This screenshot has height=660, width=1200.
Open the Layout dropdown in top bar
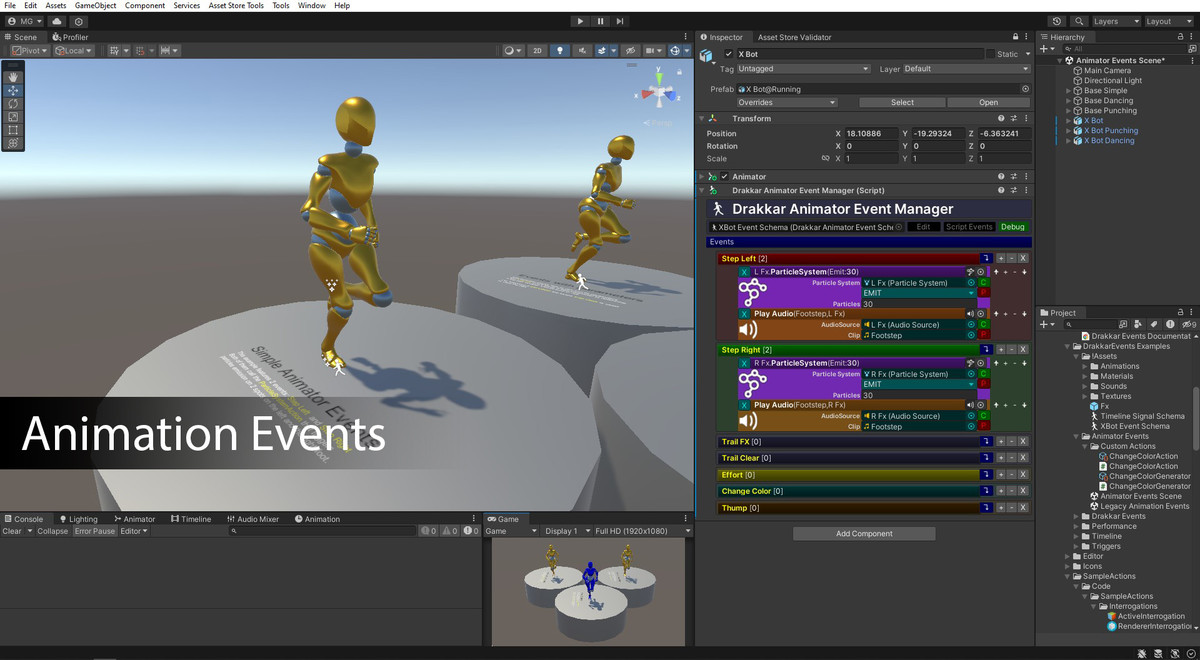click(x=1169, y=21)
